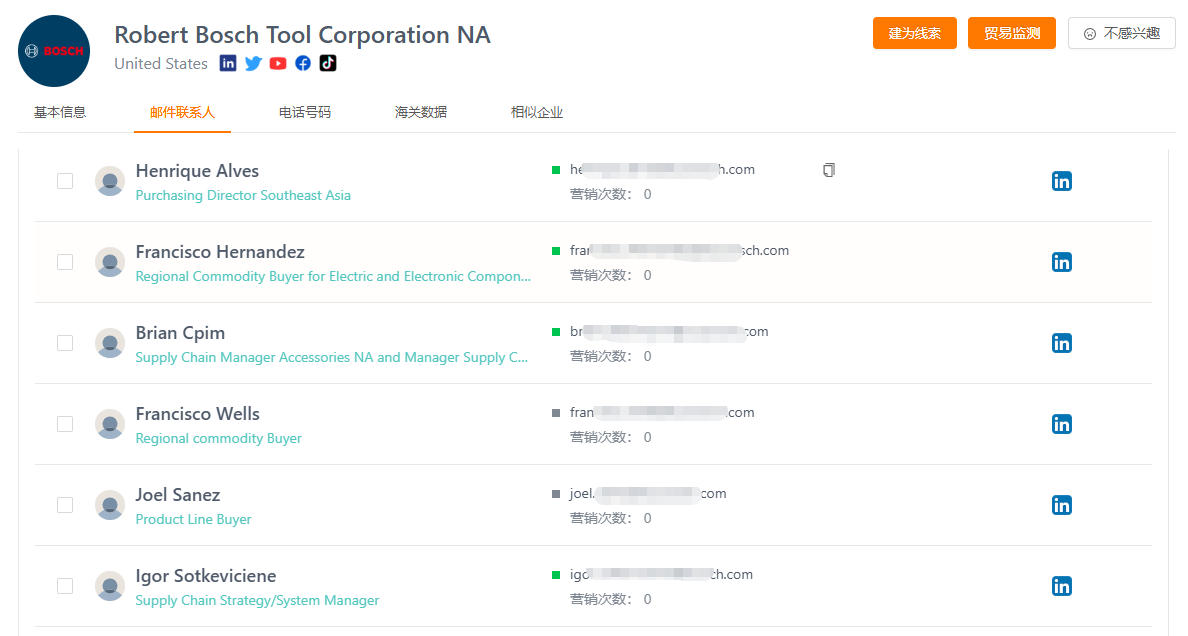Click Joel Sanez's email starting 'joel.'

[x=648, y=494]
